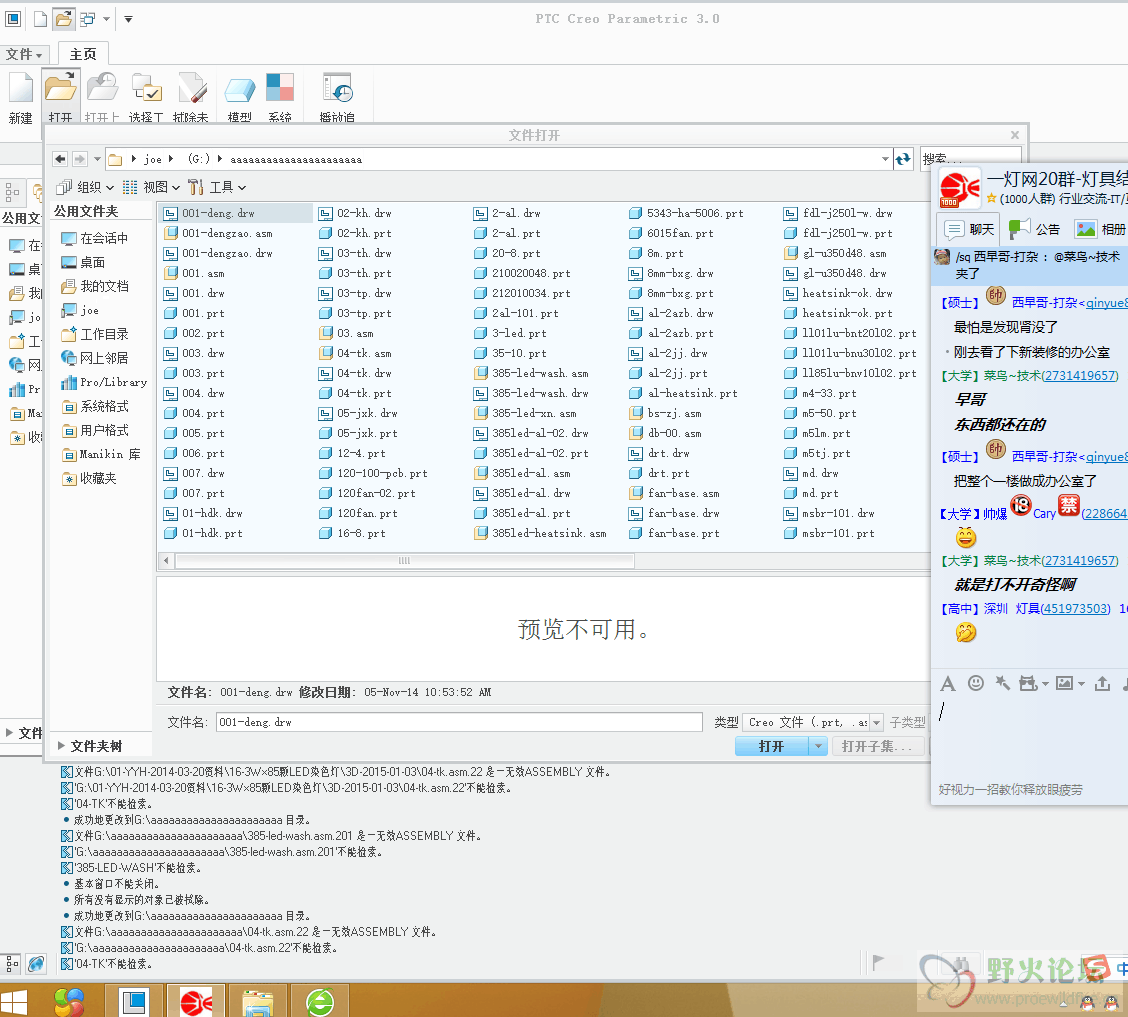Click the file explorer icon on the taskbar
Viewport: 1128px width, 1017px height.
click(258, 1003)
